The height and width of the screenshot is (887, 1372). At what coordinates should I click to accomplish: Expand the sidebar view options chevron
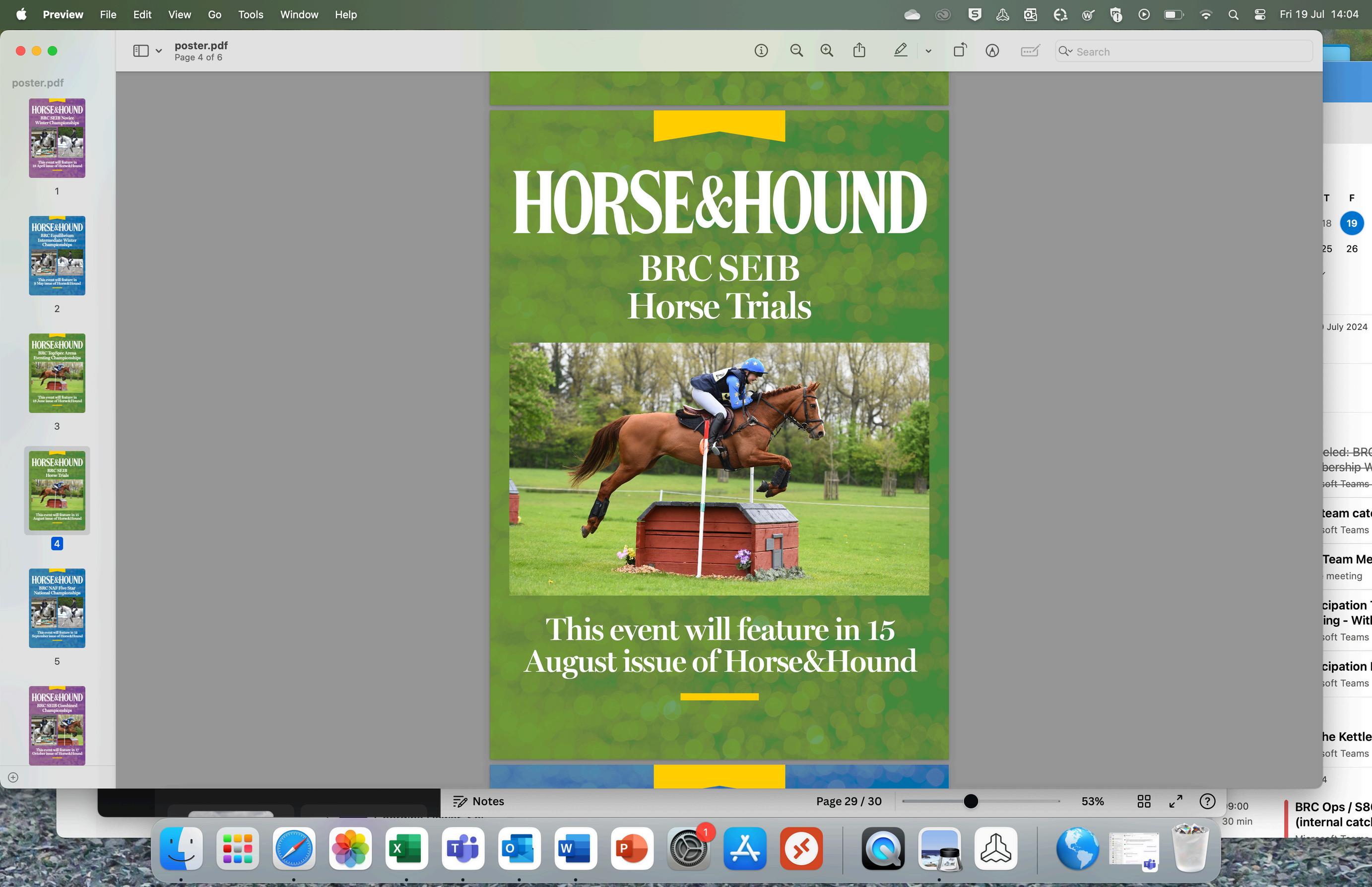point(159,51)
